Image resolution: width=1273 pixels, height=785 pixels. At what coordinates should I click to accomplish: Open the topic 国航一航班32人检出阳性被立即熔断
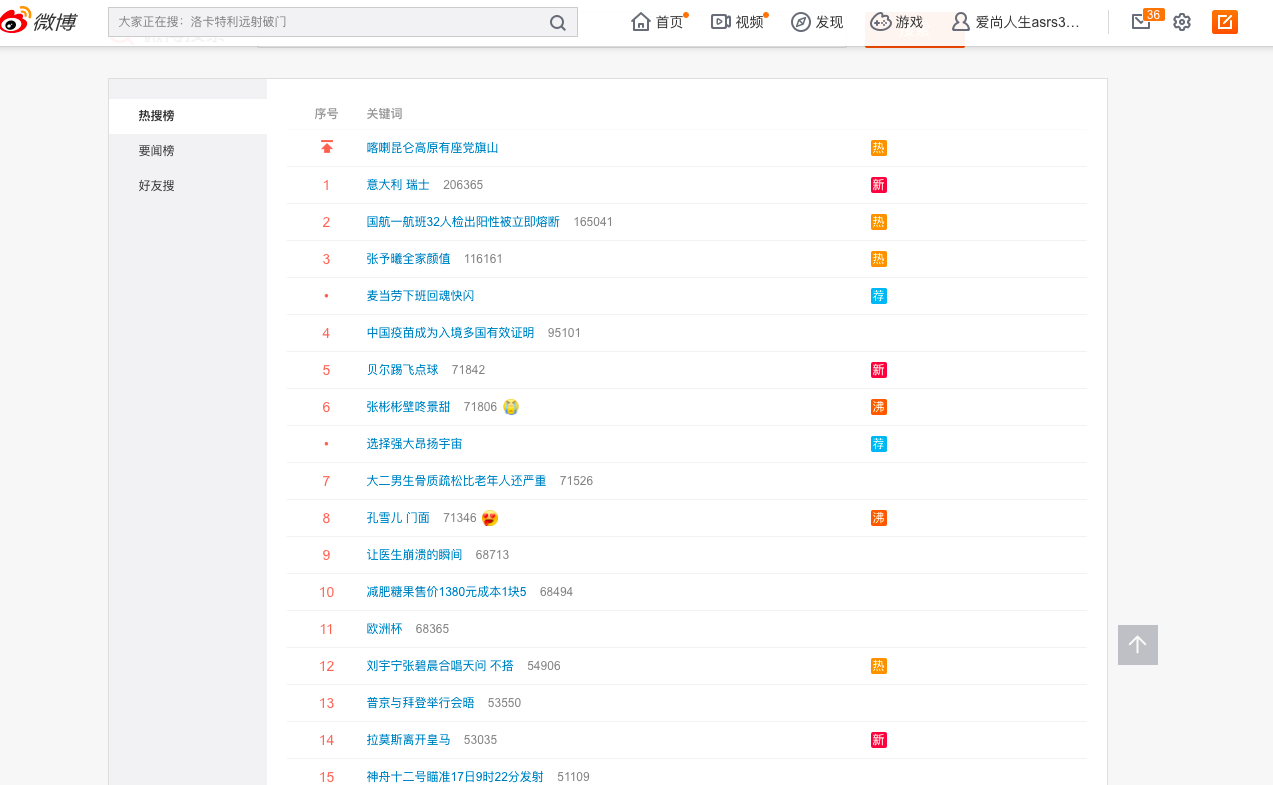pos(463,222)
